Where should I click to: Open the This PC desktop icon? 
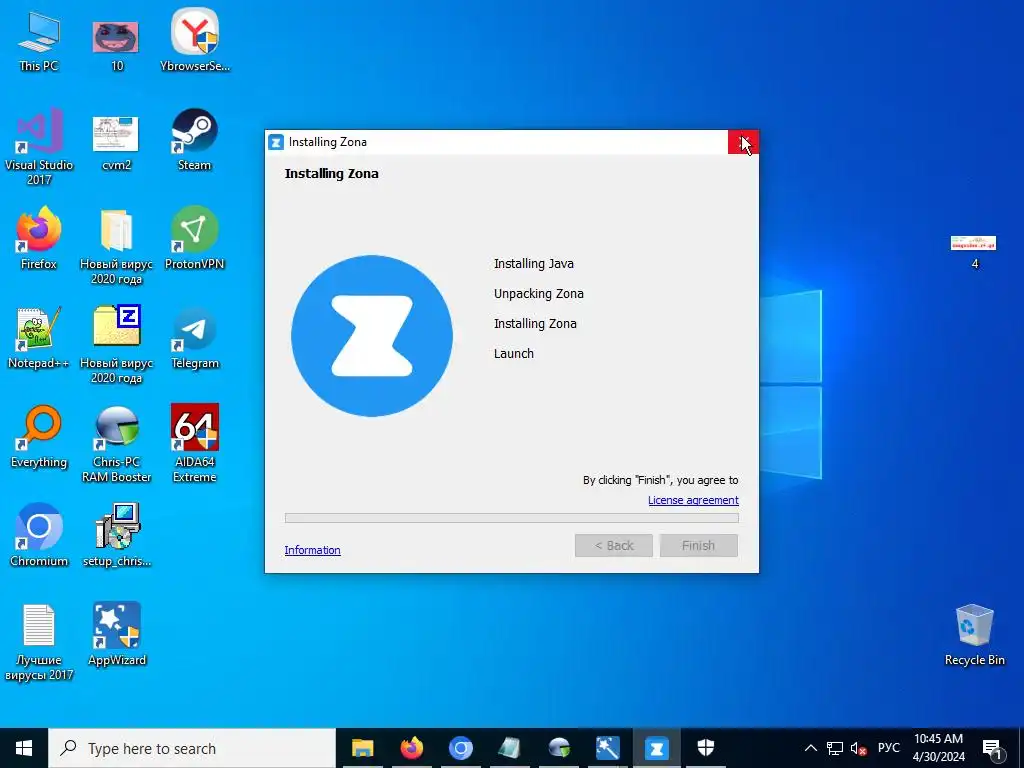[x=39, y=40]
